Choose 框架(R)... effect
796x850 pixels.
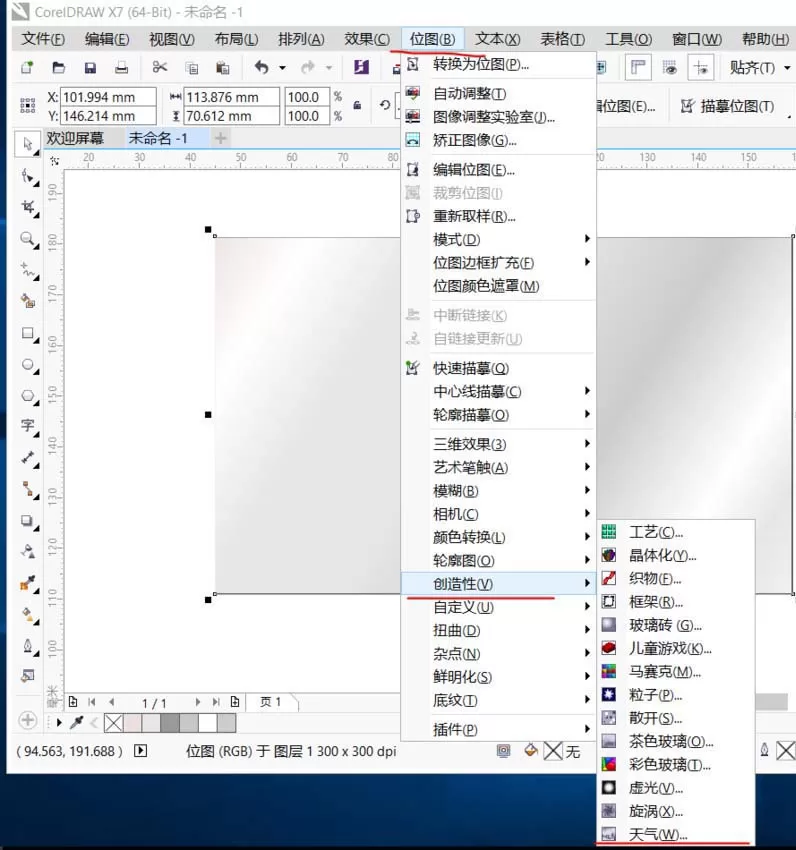point(677,602)
